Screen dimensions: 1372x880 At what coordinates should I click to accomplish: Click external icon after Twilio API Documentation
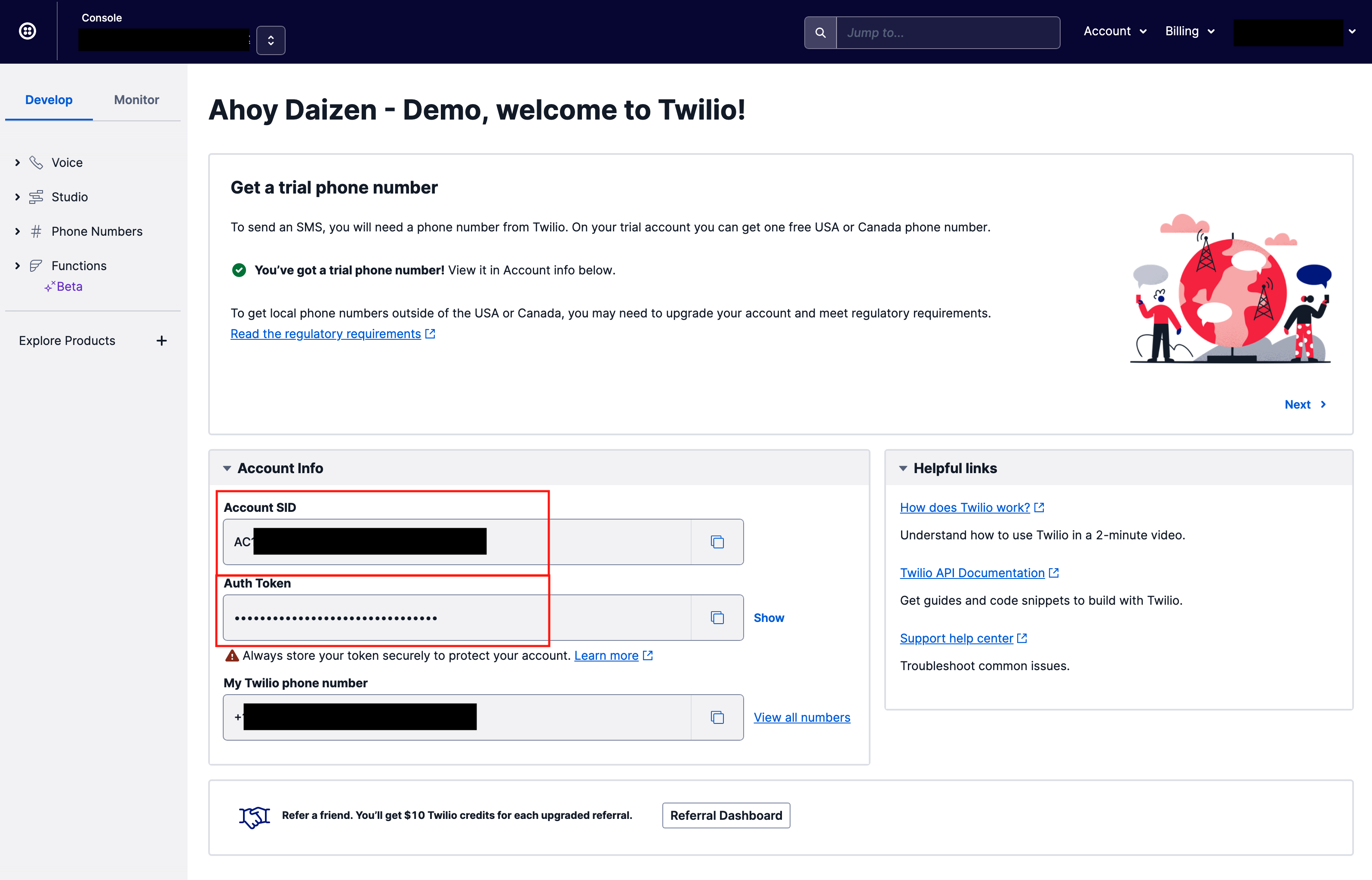pos(1054,573)
